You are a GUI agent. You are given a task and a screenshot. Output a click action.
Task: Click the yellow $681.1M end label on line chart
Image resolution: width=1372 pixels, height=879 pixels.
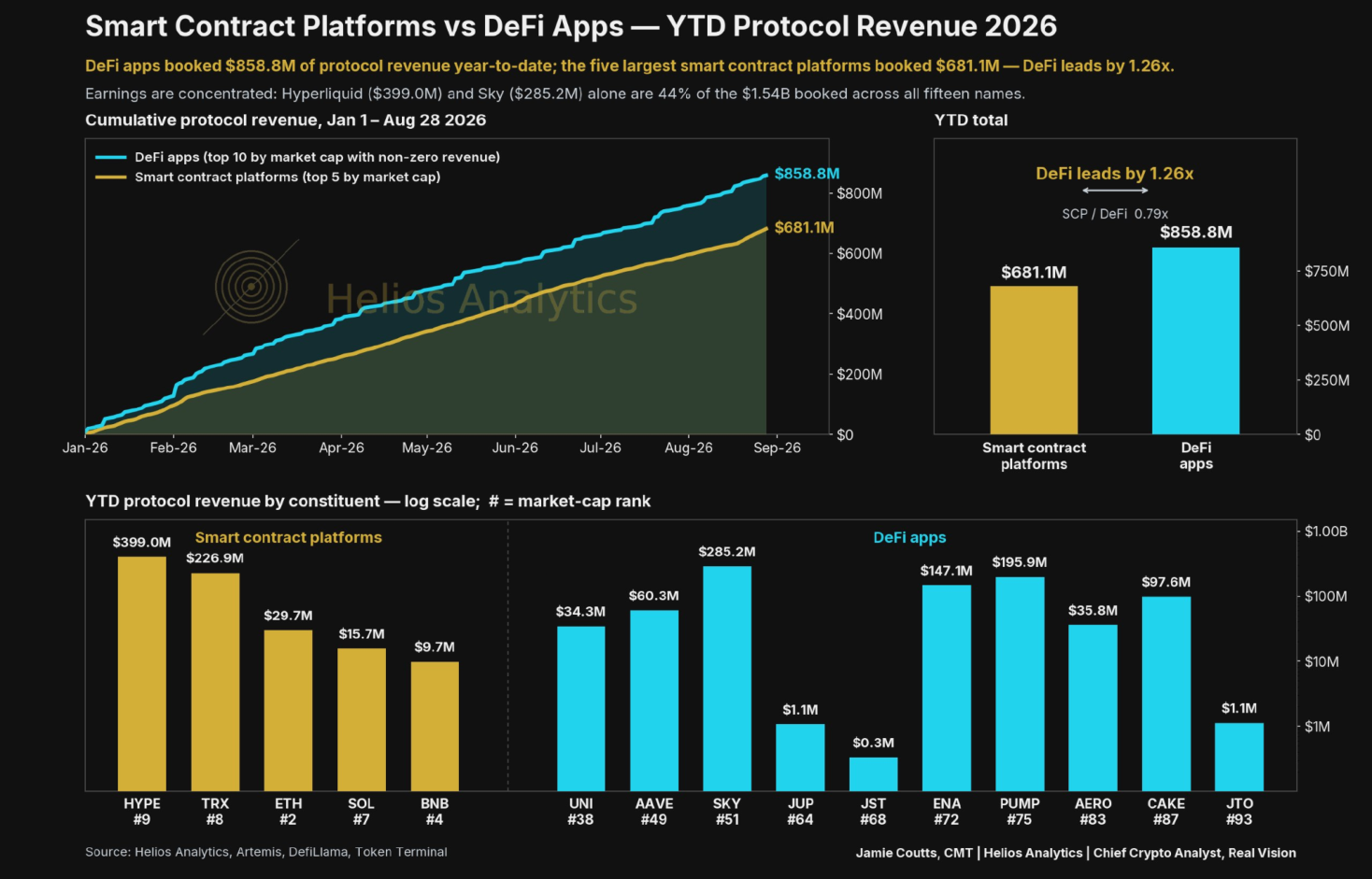click(x=804, y=227)
